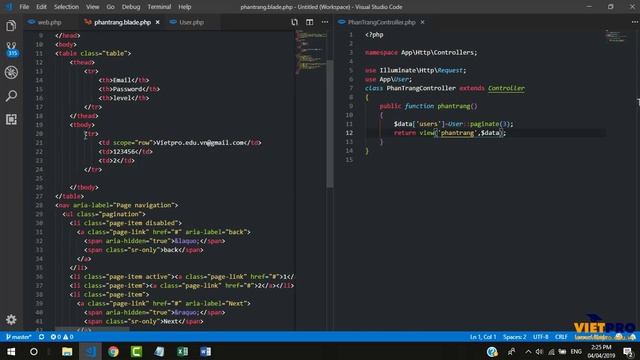This screenshot has width=640, height=360.
Task: Click the left editor minimap
Action: (311, 51)
